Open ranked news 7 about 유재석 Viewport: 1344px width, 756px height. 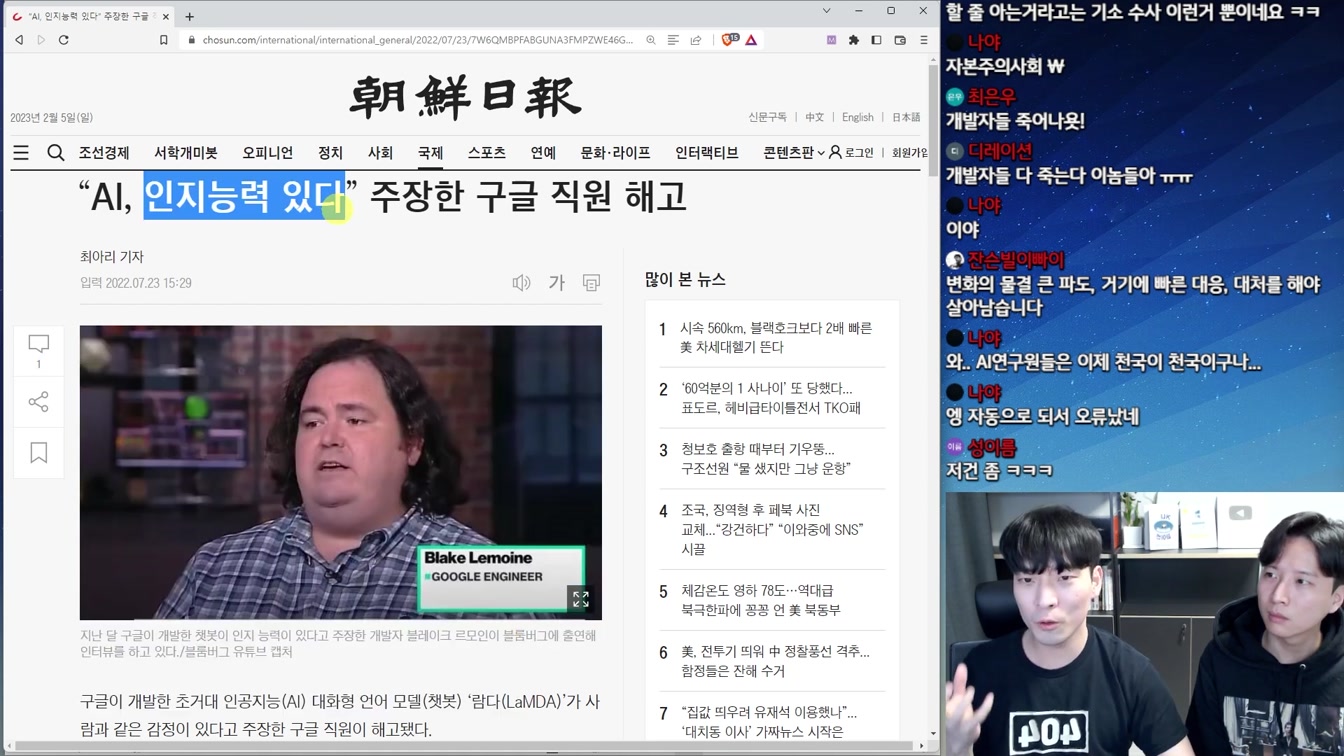tap(771, 722)
